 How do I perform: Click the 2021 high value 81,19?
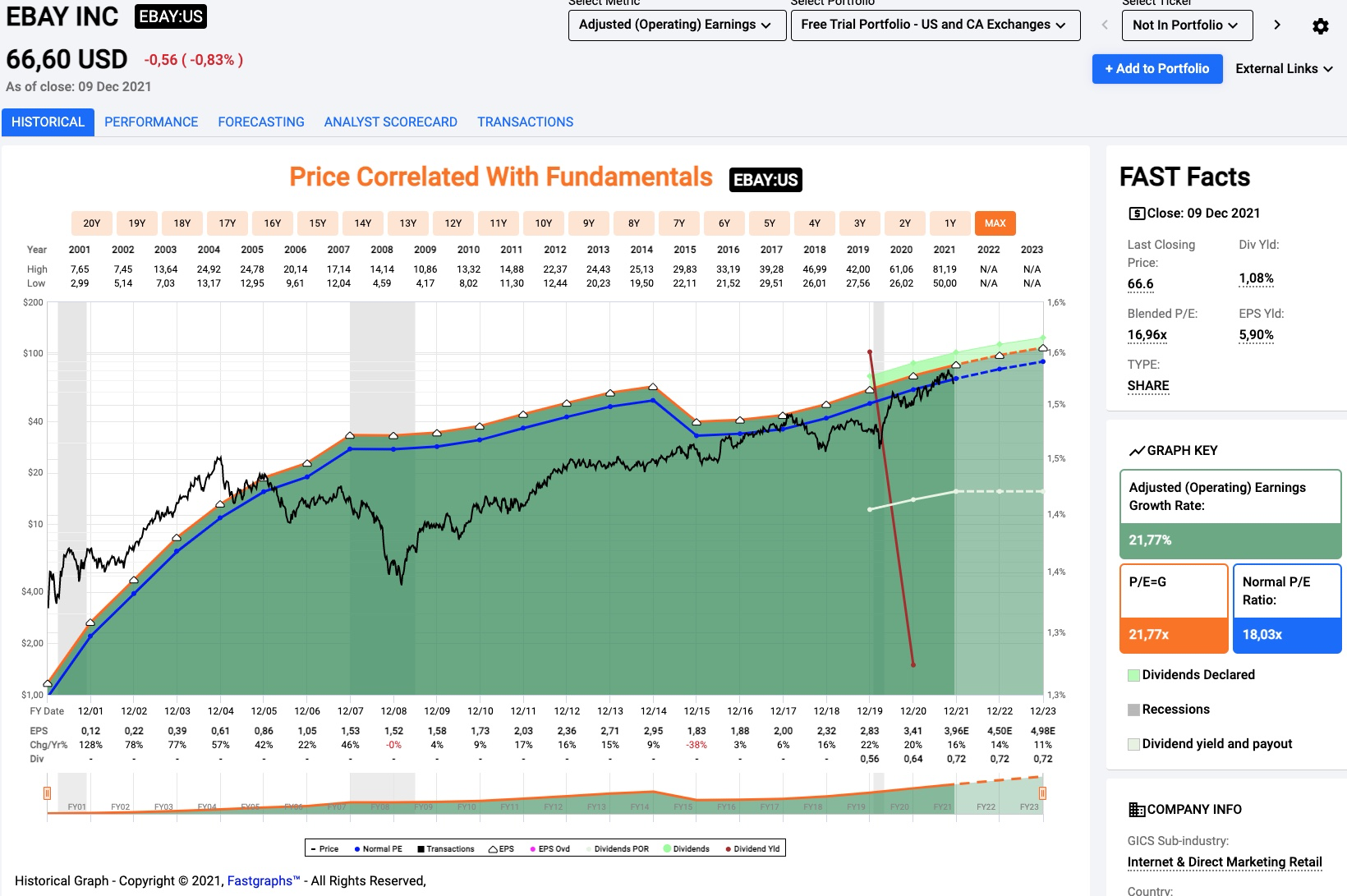click(945, 269)
